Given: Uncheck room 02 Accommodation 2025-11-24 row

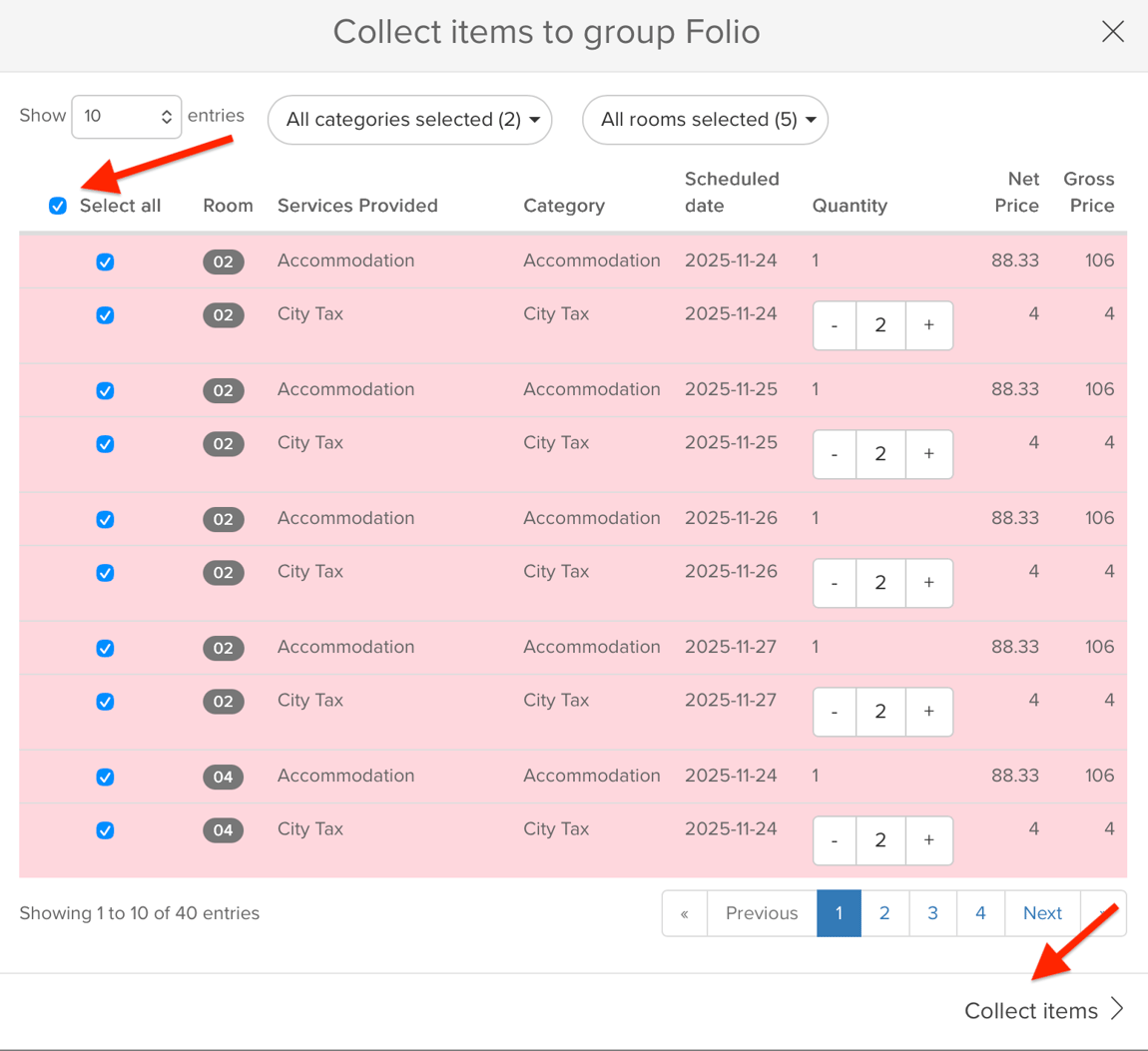Looking at the screenshot, I should click(x=105, y=262).
